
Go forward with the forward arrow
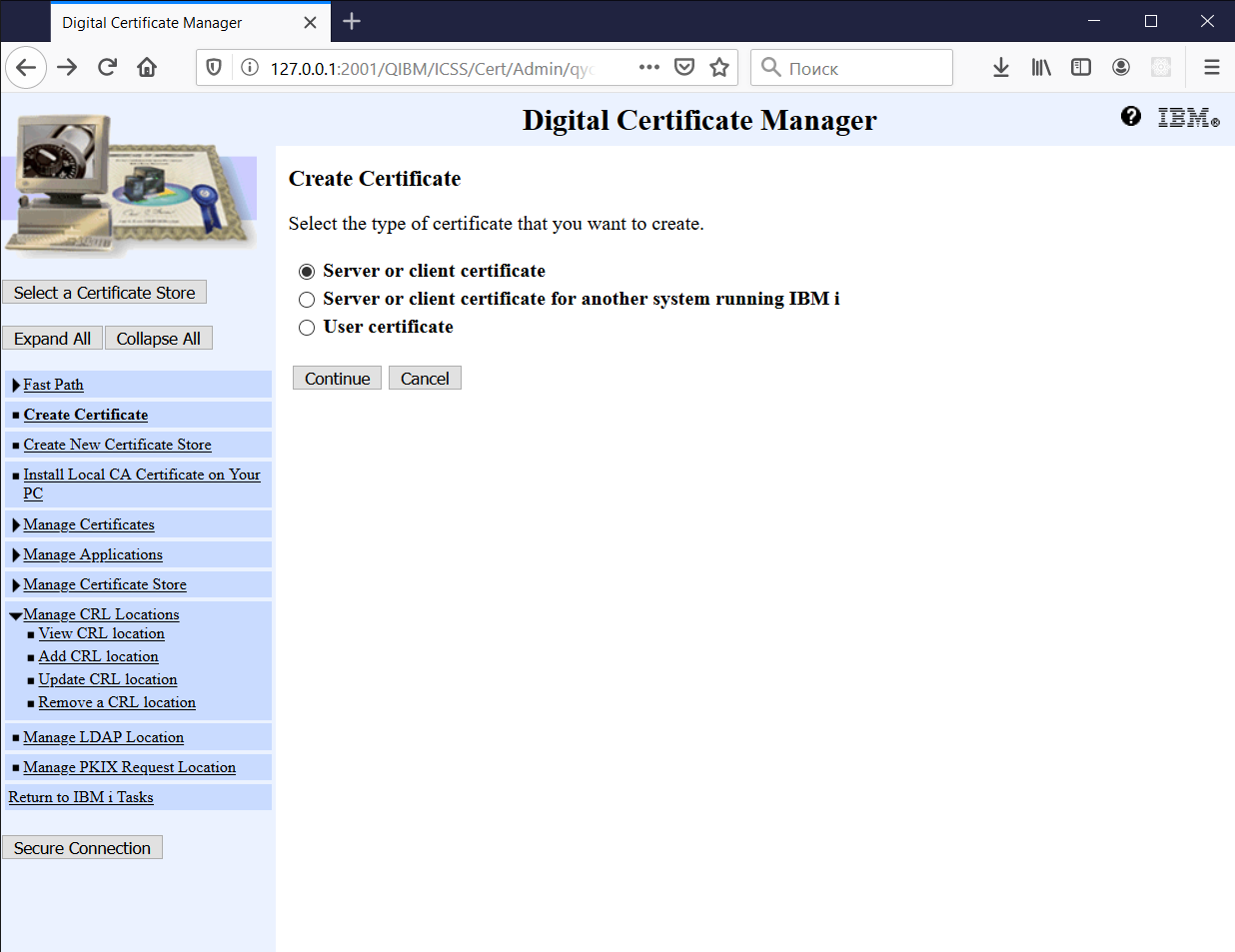67,68
